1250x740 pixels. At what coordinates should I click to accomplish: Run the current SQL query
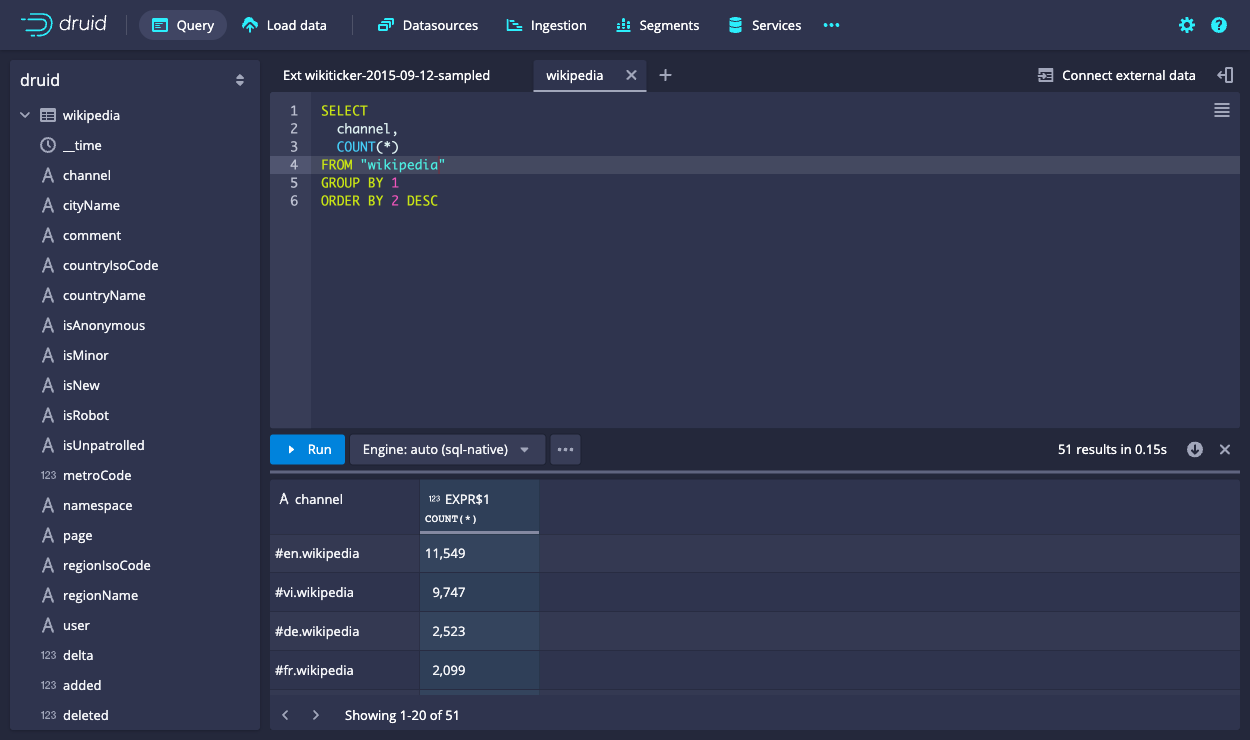(307, 449)
